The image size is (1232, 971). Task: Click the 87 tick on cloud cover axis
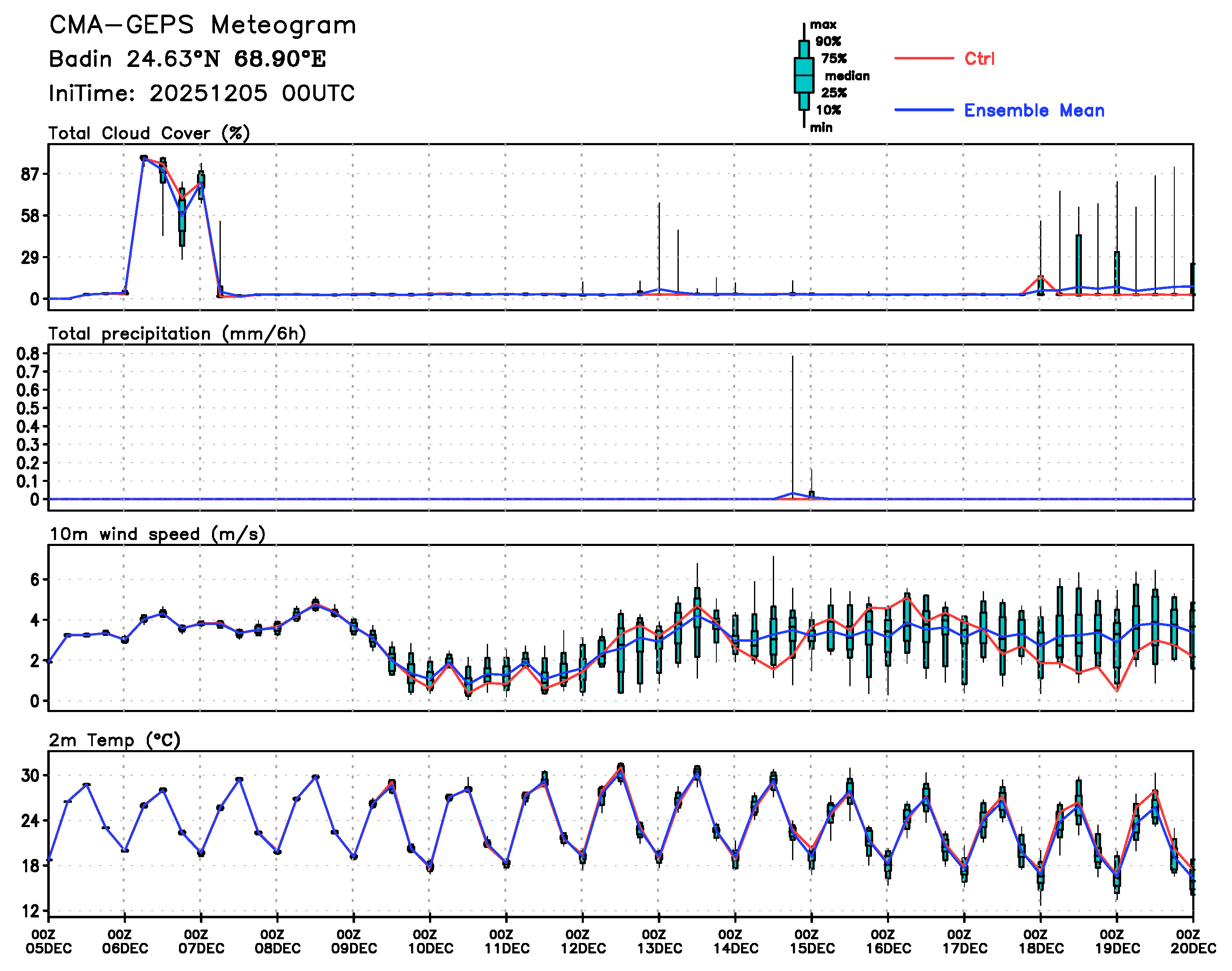coord(30,174)
